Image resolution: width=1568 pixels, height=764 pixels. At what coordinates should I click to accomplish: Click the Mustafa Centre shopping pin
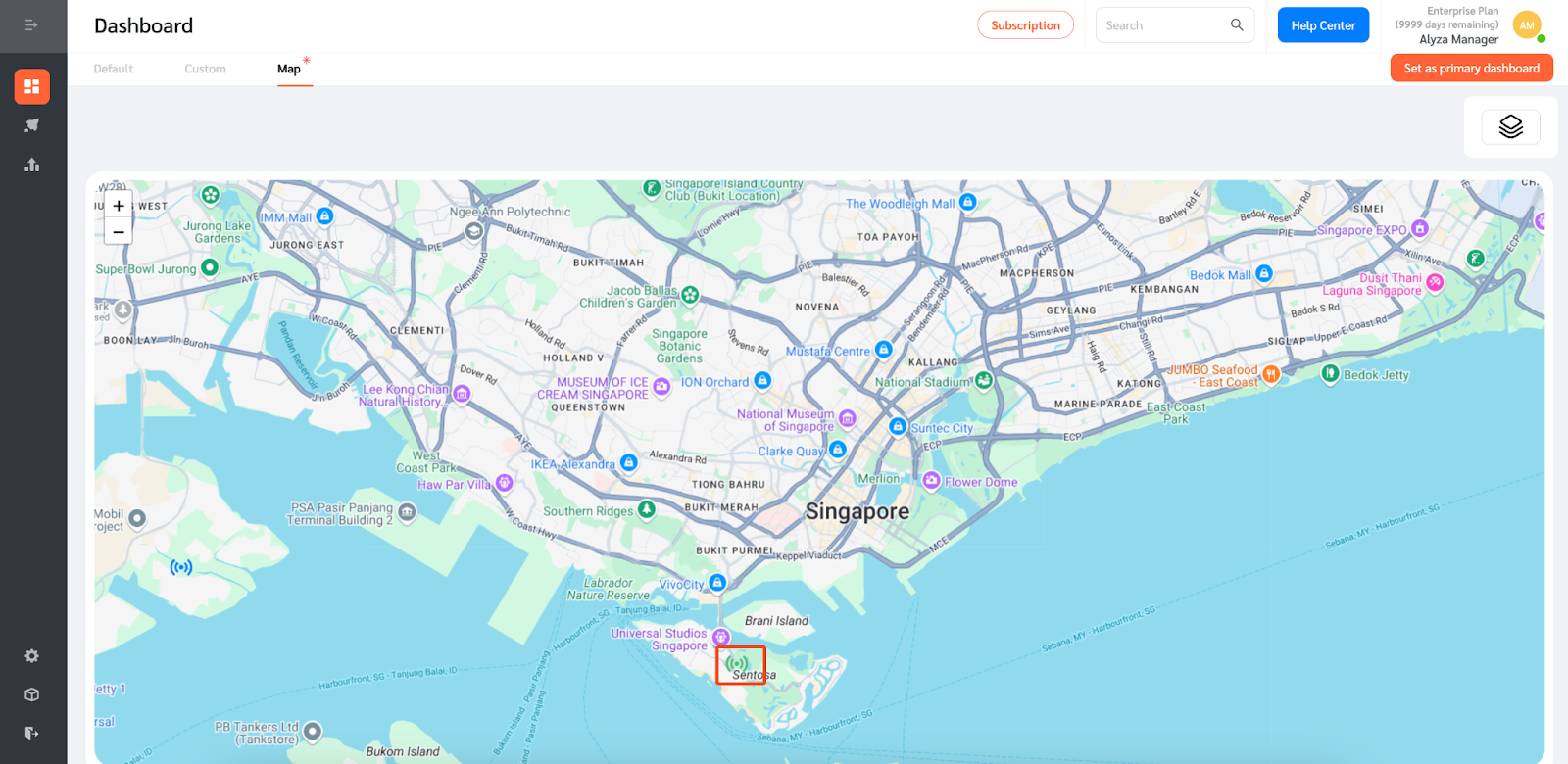pos(884,350)
